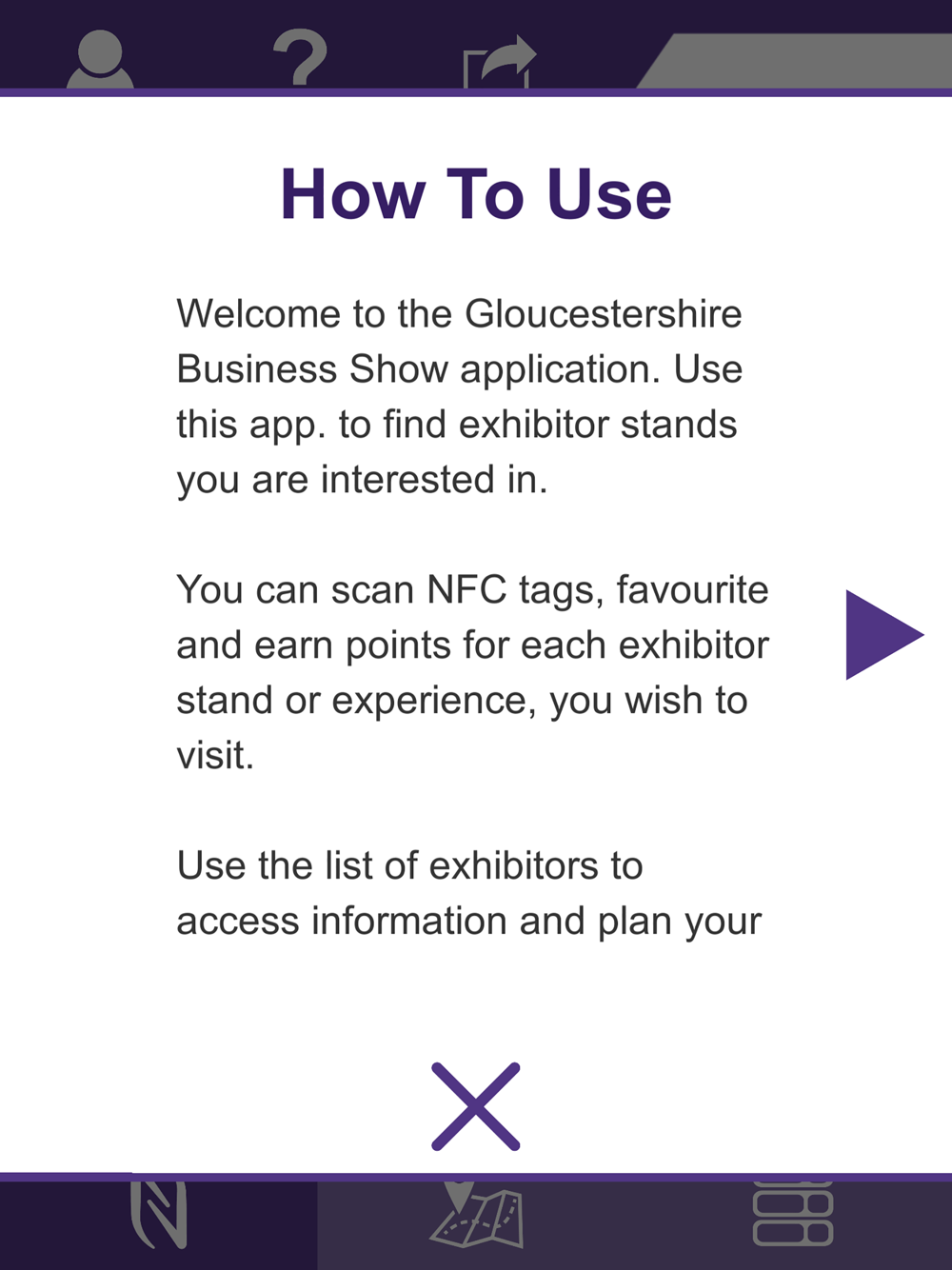Switch to the NFC scan tab
Viewport: 952px width, 1270px height.
pos(158,1216)
